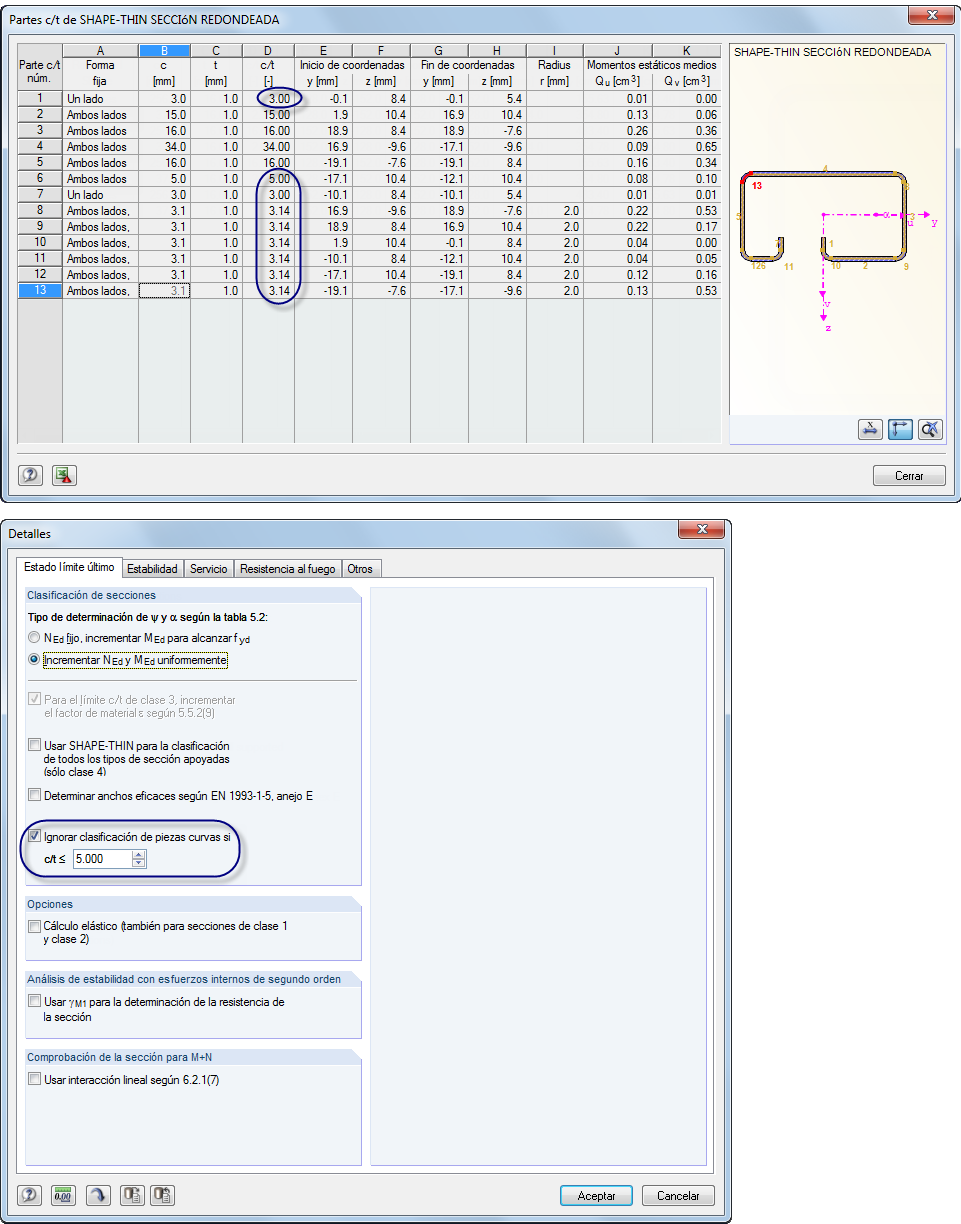Viewport: 961px width, 1224px height.
Task: Check Usar γM1 para resistencia de sección
Action: [x=35, y=1001]
